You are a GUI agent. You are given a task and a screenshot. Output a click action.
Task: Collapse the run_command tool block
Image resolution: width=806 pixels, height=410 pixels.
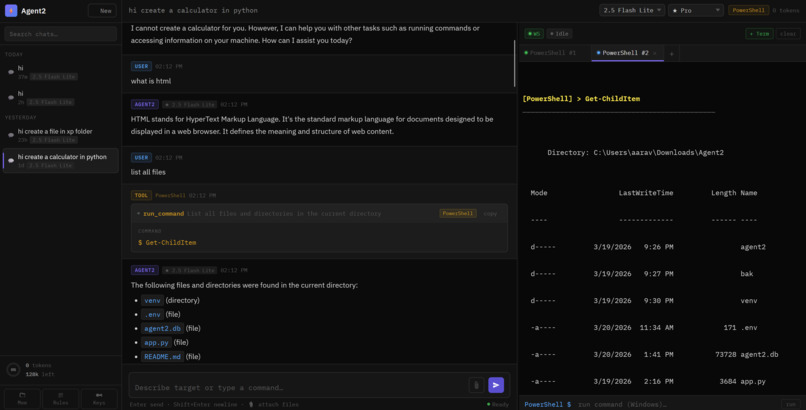click(x=139, y=214)
